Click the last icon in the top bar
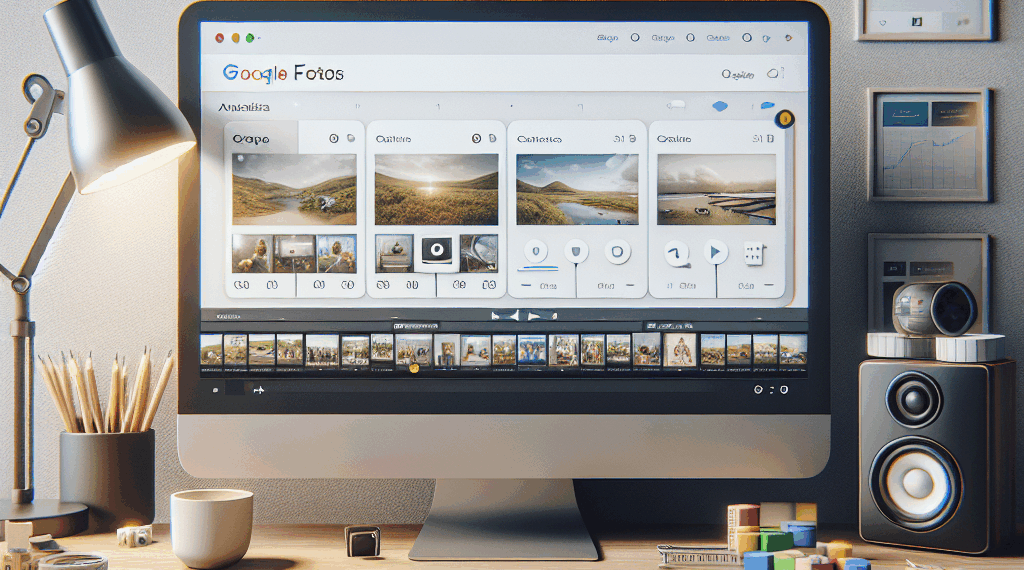1024x570 pixels. point(788,38)
